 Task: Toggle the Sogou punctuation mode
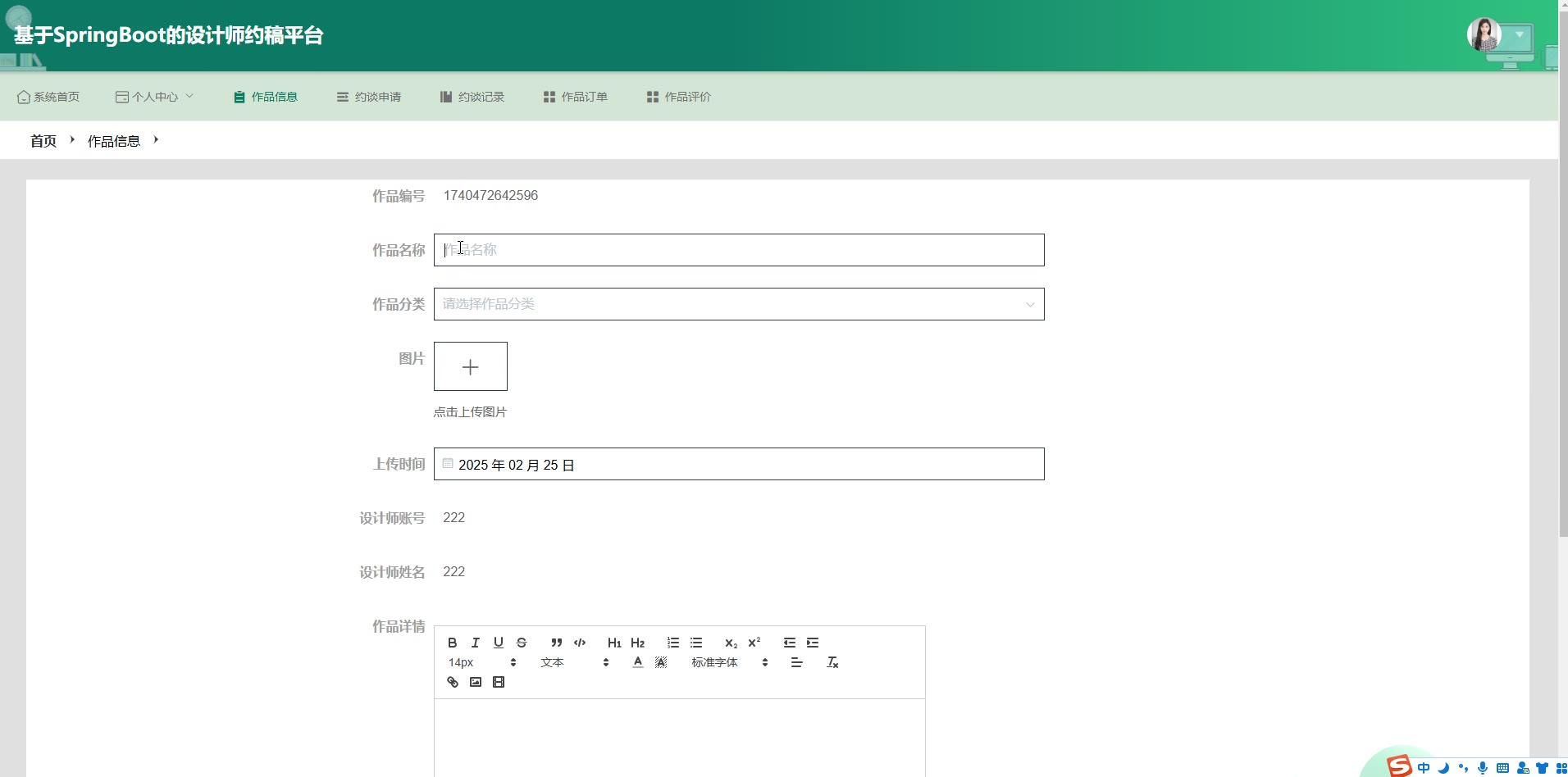[x=1463, y=768]
